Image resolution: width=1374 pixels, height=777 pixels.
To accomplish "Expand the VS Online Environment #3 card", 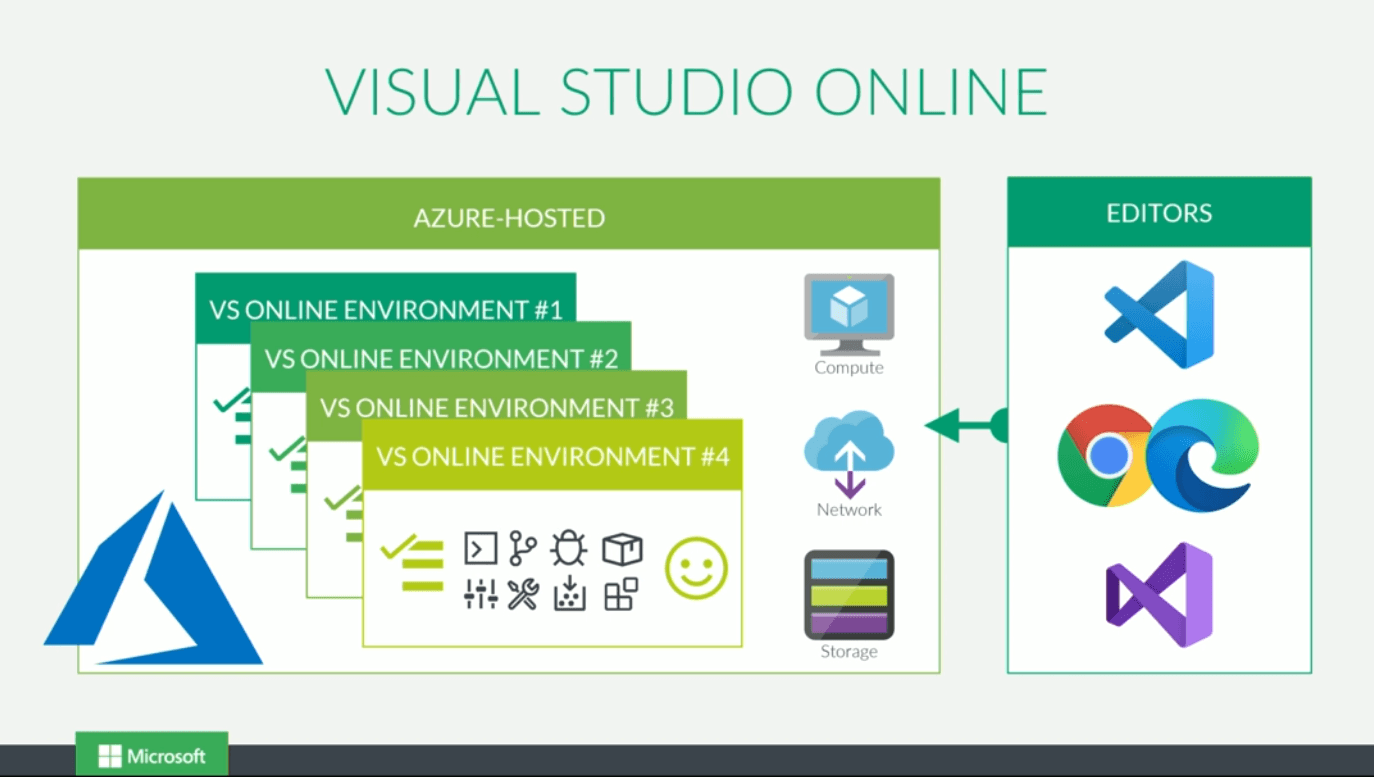I will point(497,407).
